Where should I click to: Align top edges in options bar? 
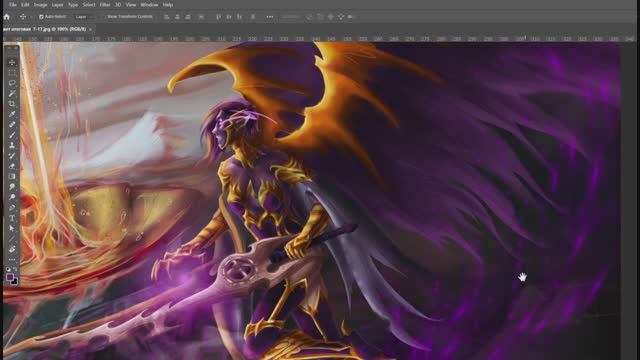click(x=218, y=17)
